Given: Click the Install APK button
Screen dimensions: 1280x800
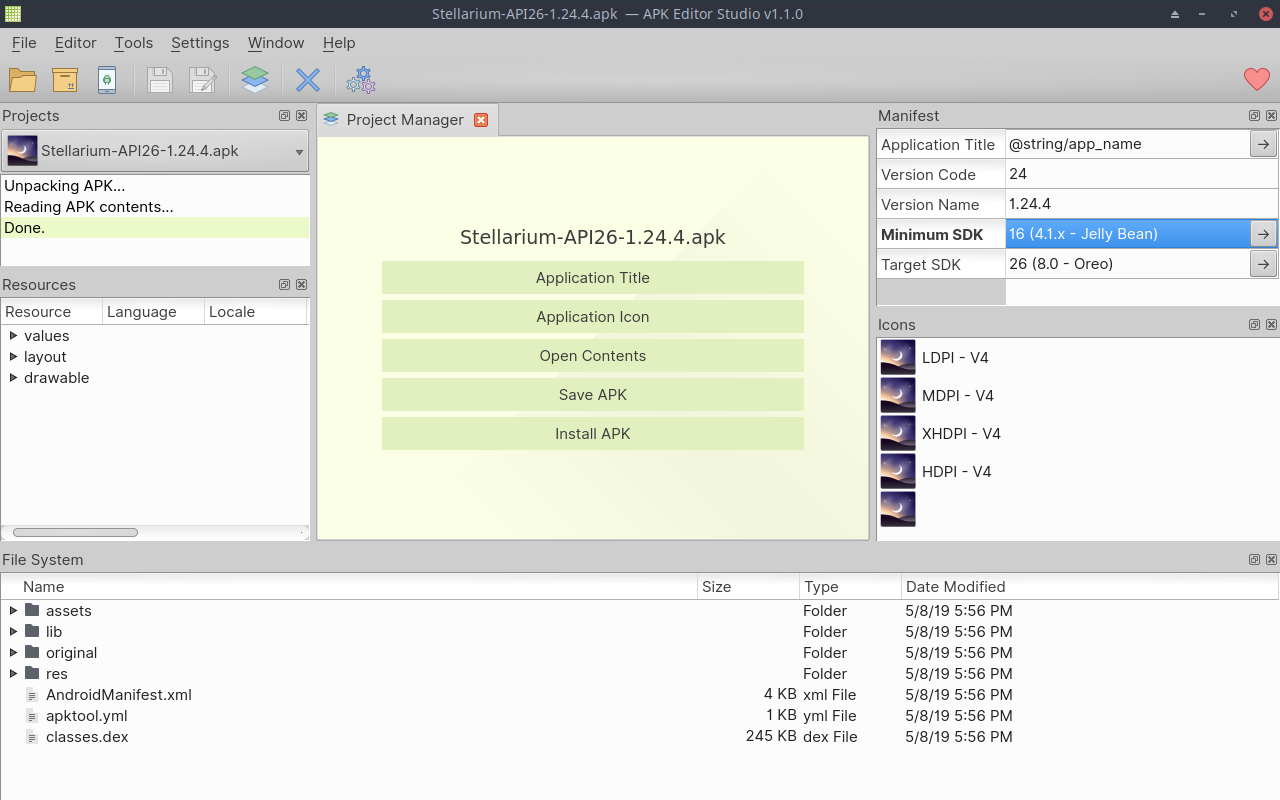Looking at the screenshot, I should 593,434.
